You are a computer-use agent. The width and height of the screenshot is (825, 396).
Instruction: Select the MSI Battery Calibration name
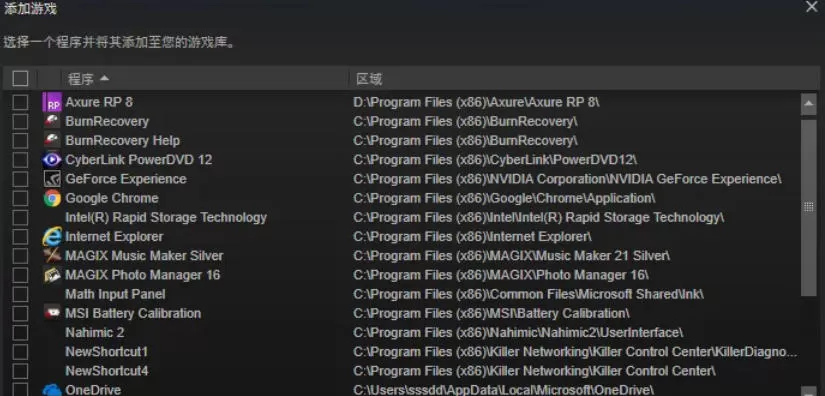pyautogui.click(x=133, y=313)
